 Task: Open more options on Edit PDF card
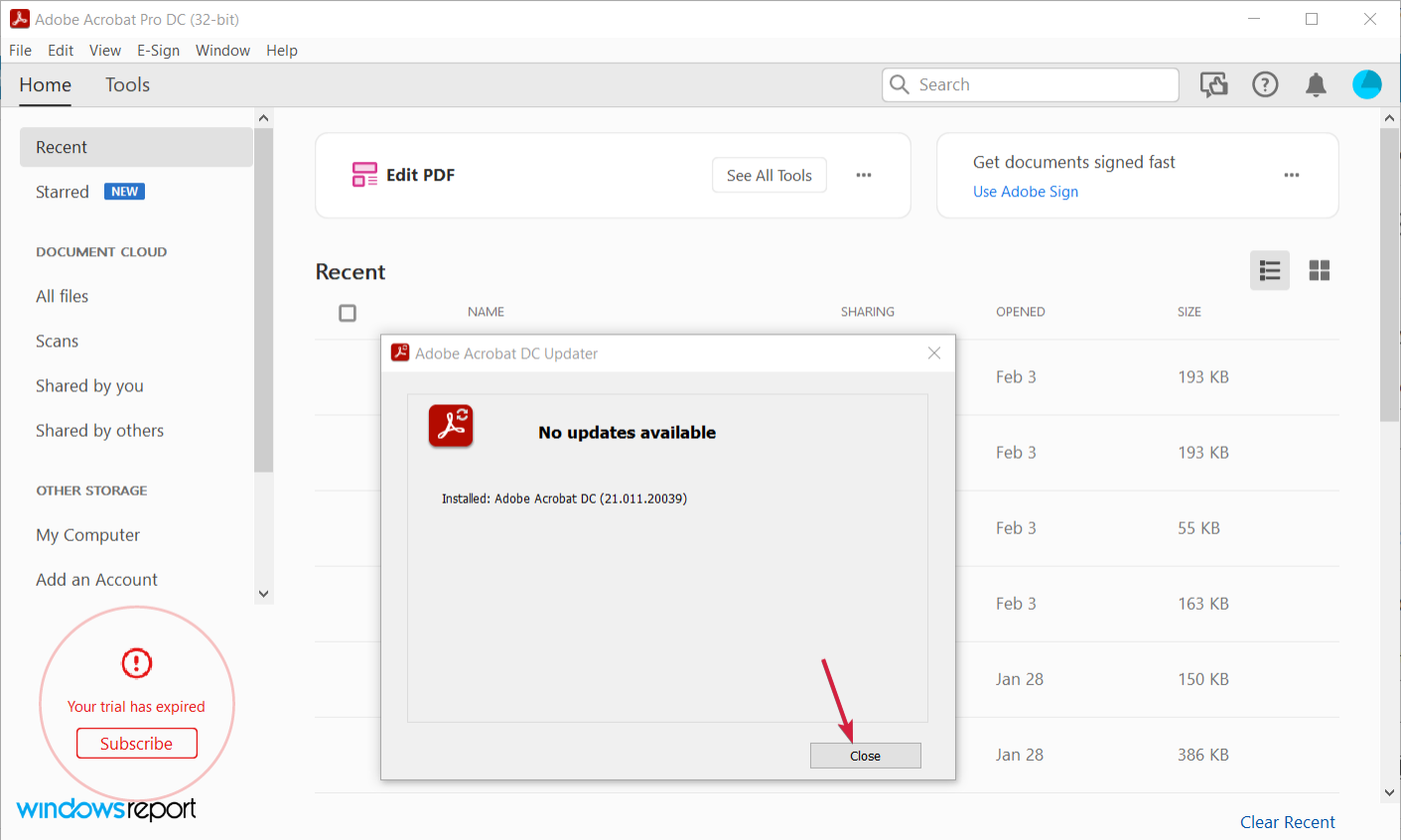[864, 175]
